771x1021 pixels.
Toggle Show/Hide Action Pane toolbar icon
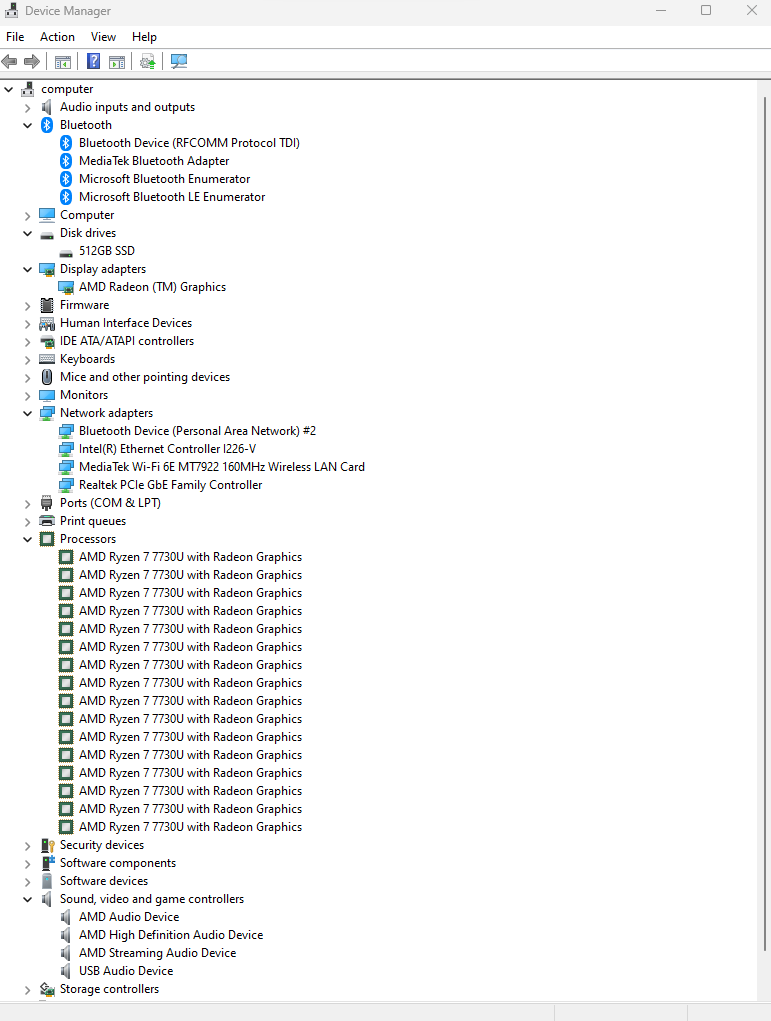[x=117, y=62]
